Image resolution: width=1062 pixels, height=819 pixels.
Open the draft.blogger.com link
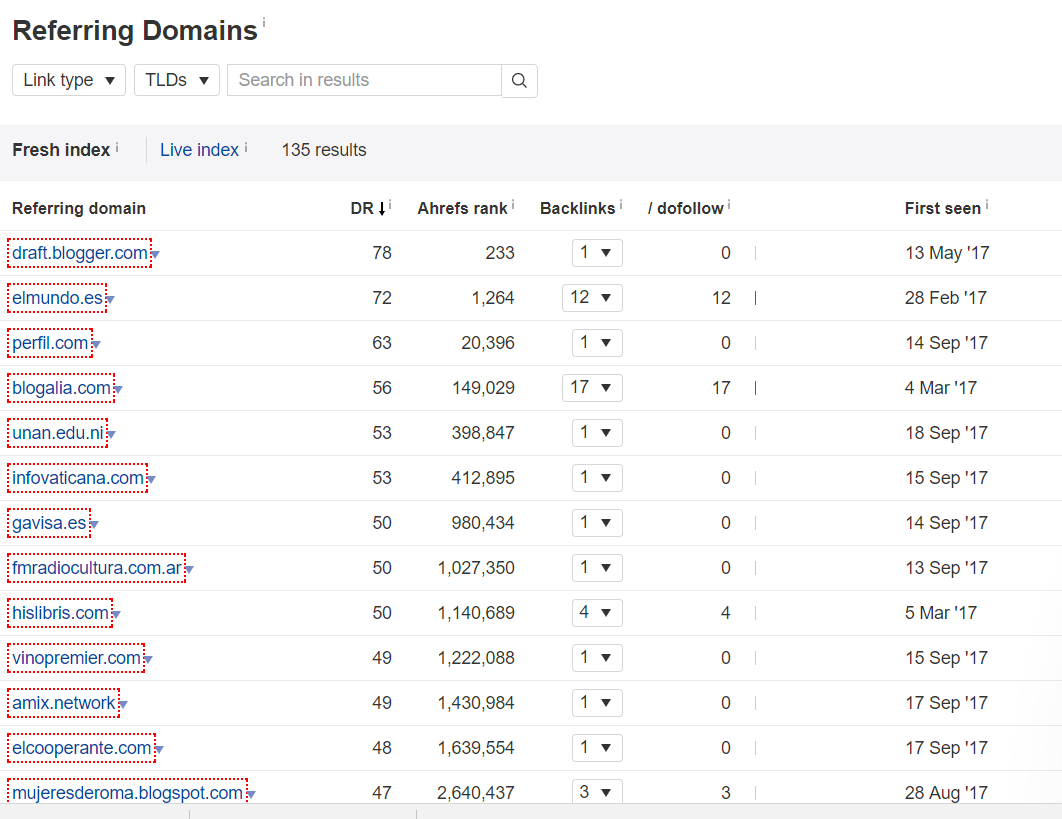(x=80, y=253)
